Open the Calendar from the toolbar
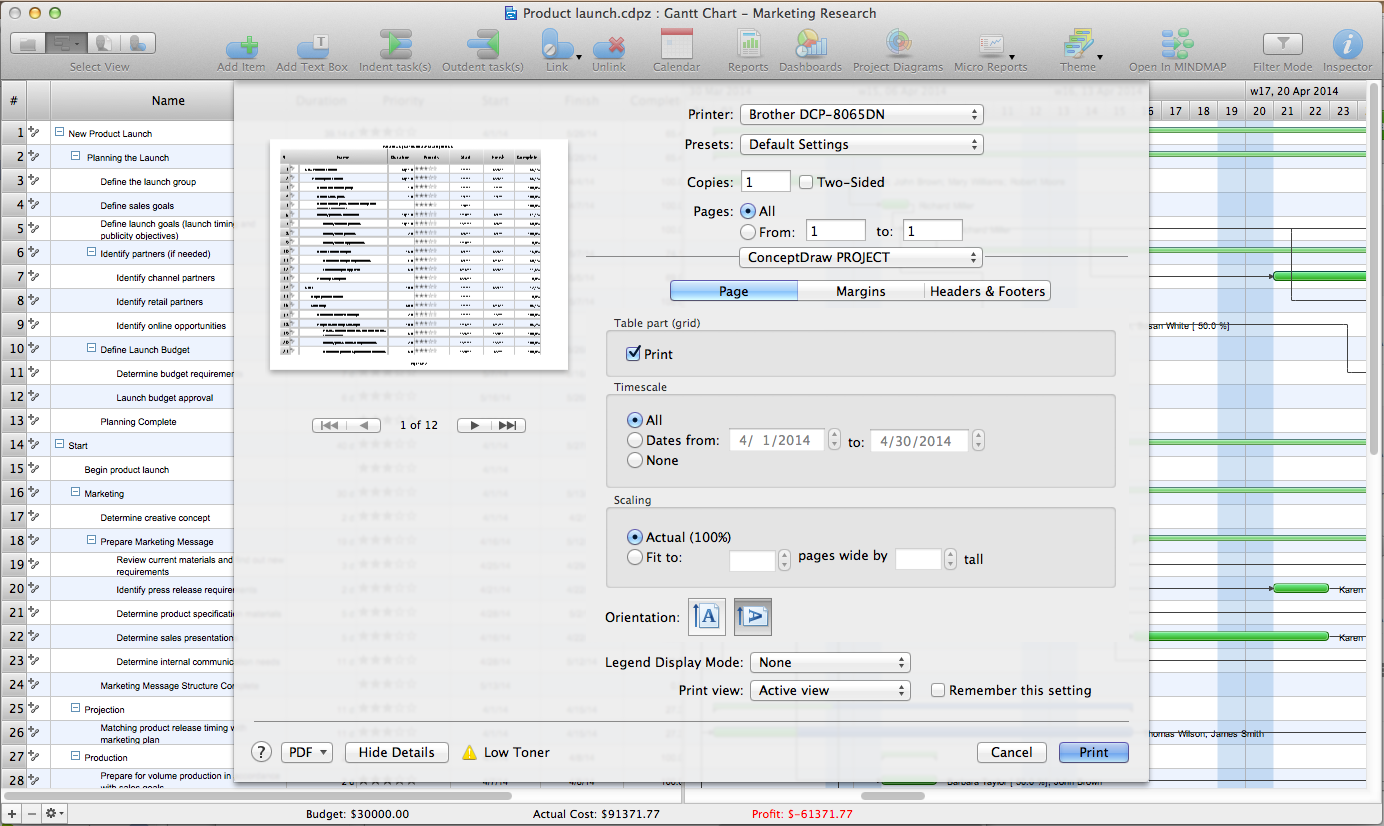Viewport: 1384px width, 826px height. point(677,44)
